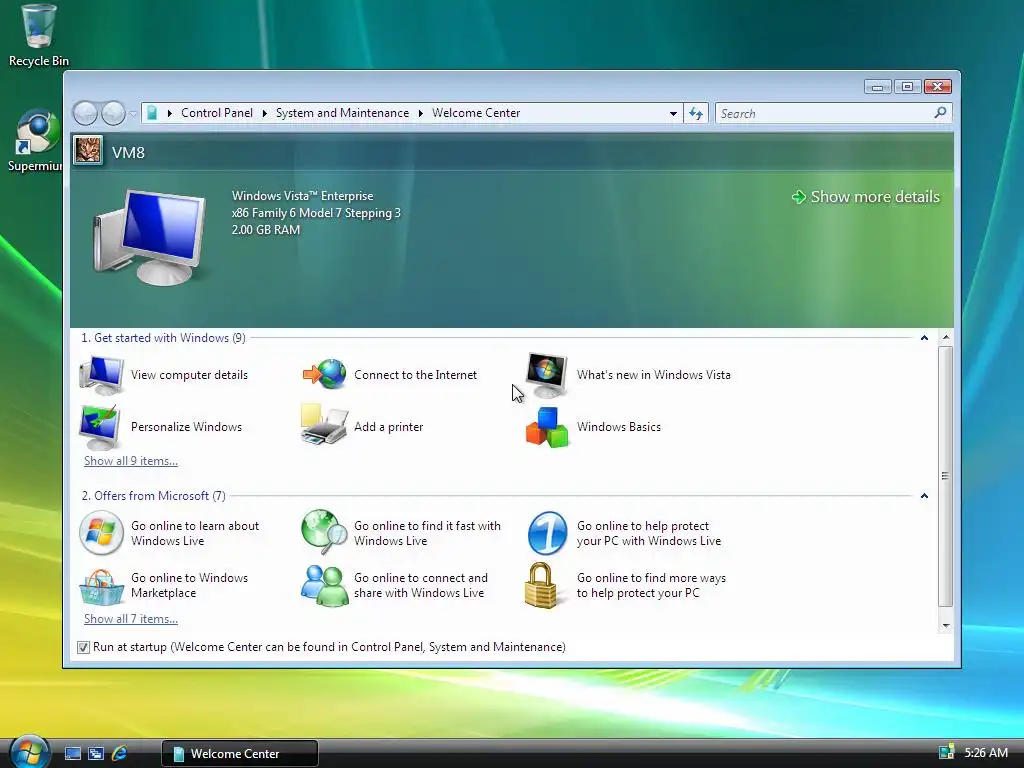Launch Internet Explorer from Quick Launch
Screen dimensions: 1024x768
119,754
